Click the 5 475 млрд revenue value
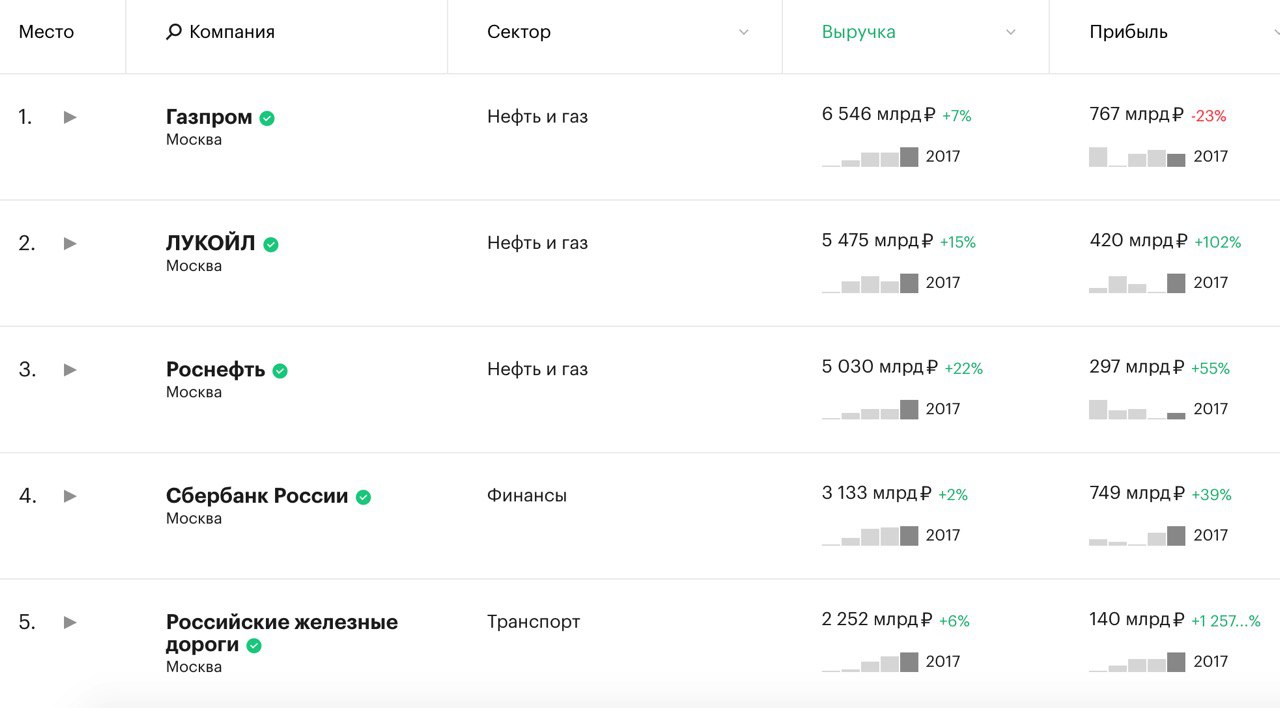 pyautogui.click(x=878, y=241)
